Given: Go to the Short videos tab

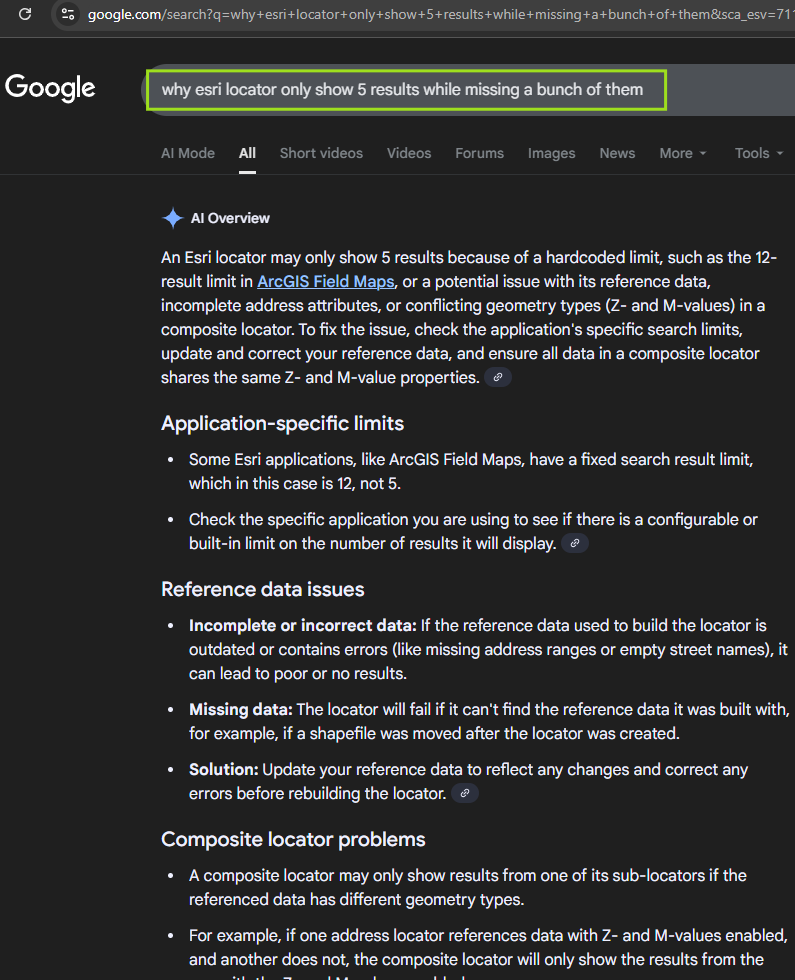Looking at the screenshot, I should 321,153.
